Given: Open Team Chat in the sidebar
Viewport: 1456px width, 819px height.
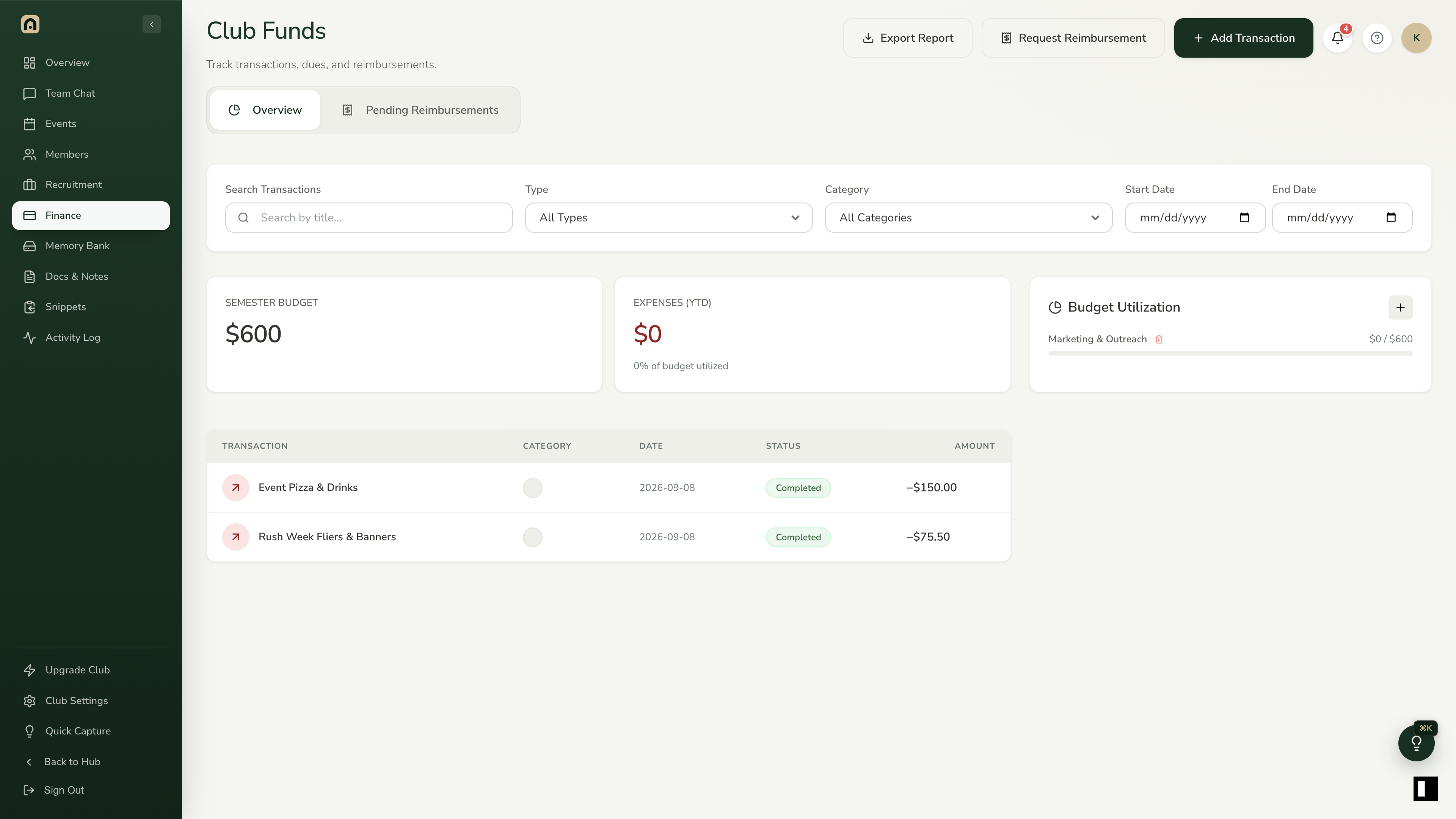Looking at the screenshot, I should (91, 93).
